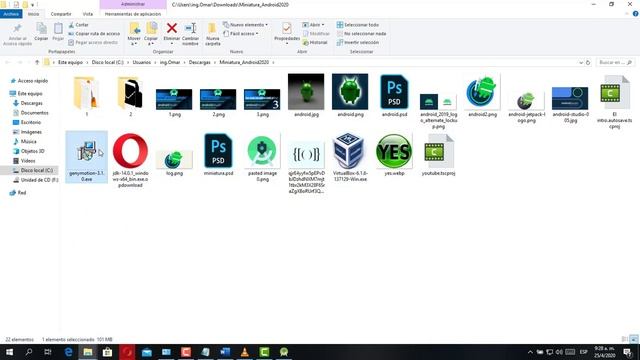Screen dimensions: 640x360
Task: Click Seleccionar todo
Action: pos(358,25)
